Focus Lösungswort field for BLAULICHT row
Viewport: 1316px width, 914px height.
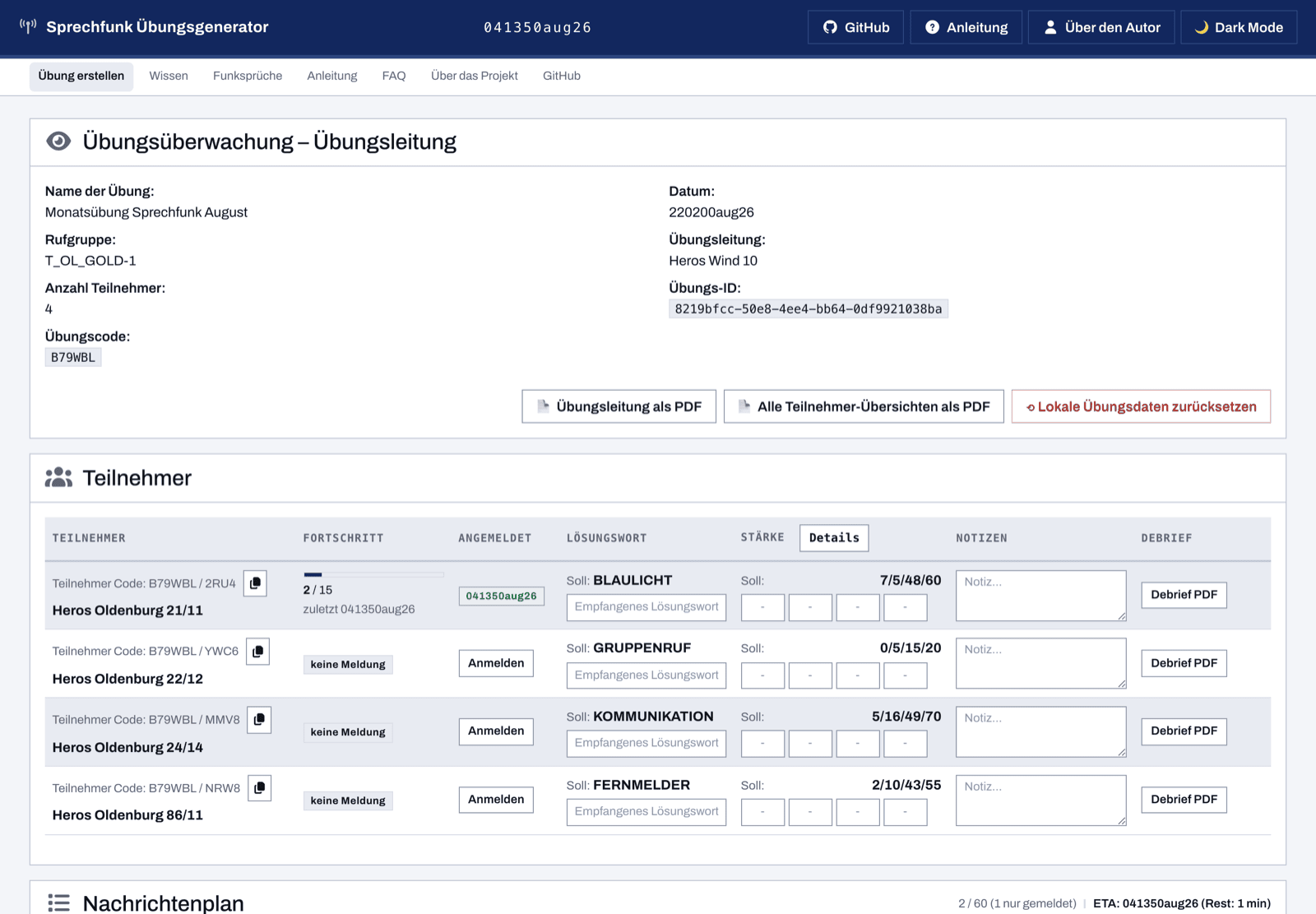(x=646, y=607)
